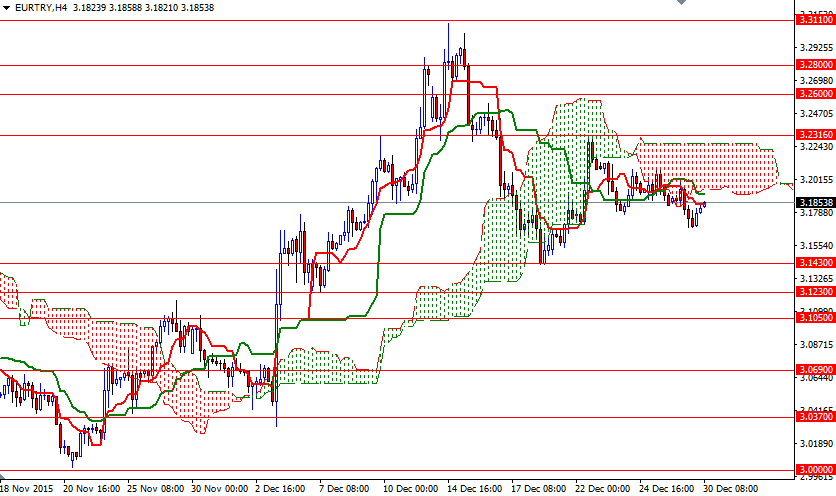Click the 3.20155 price scale value
Viewport: 836px width, 496px height.
[x=816, y=180]
